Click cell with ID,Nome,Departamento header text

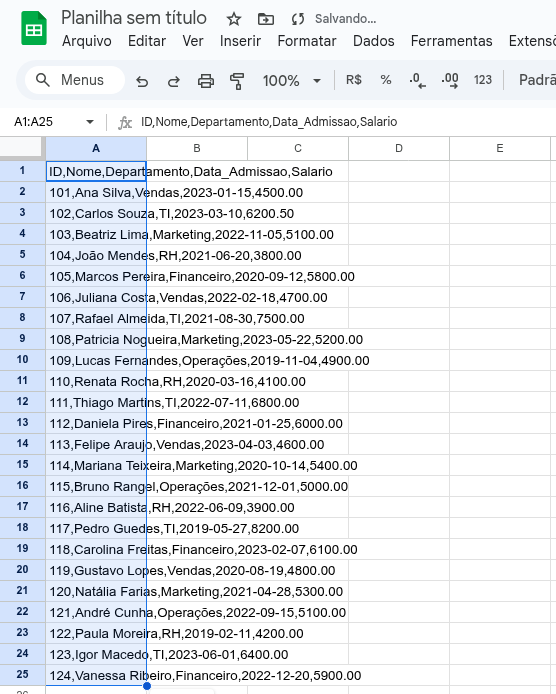96,171
